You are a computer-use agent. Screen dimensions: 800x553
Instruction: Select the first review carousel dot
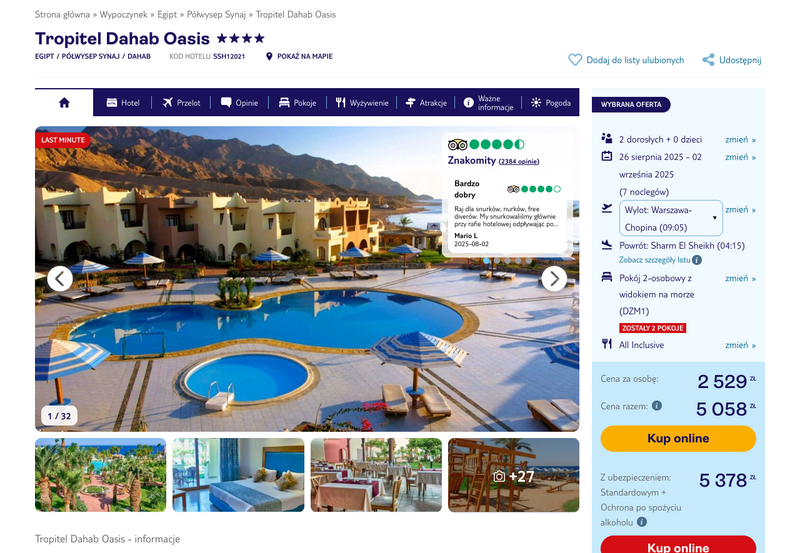click(486, 261)
